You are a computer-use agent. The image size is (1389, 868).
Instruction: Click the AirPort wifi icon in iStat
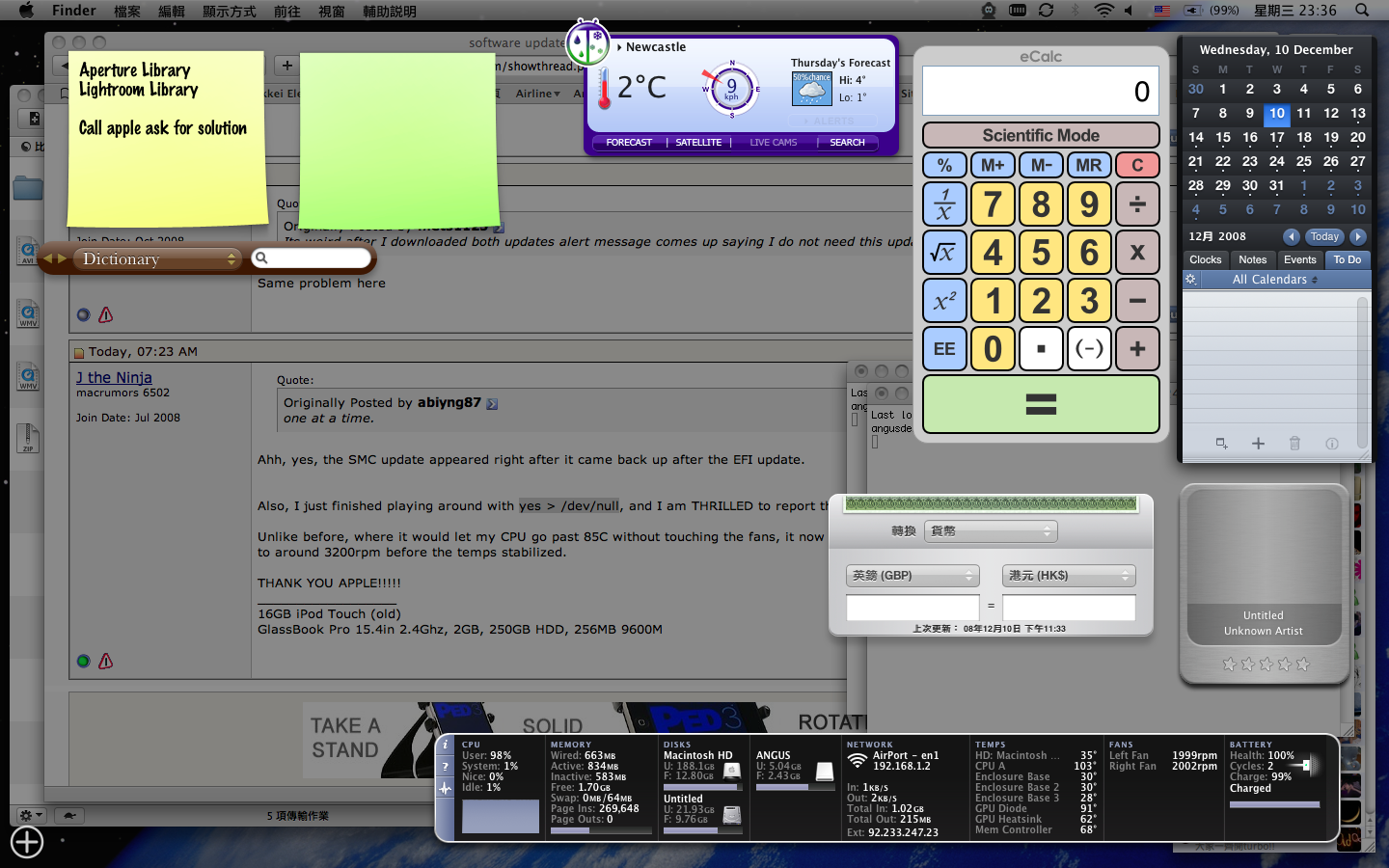(x=857, y=760)
